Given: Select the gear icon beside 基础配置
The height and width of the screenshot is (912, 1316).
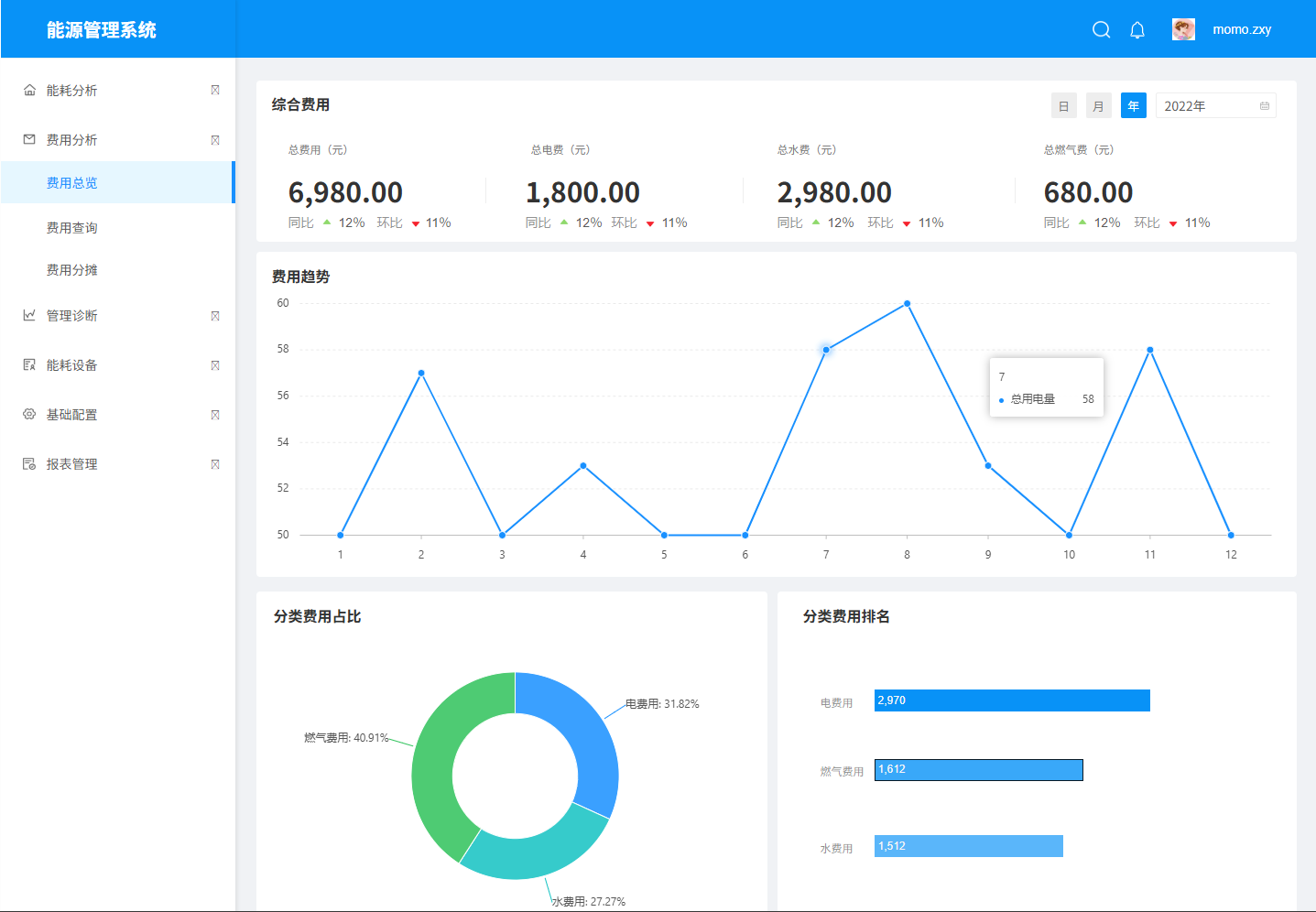Looking at the screenshot, I should (29, 414).
